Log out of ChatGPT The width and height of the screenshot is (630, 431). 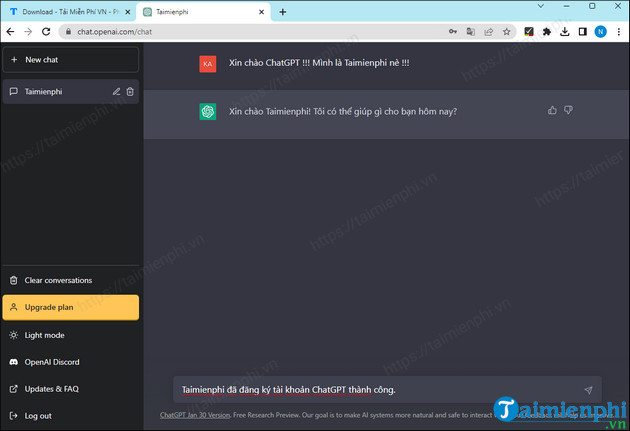(71, 416)
